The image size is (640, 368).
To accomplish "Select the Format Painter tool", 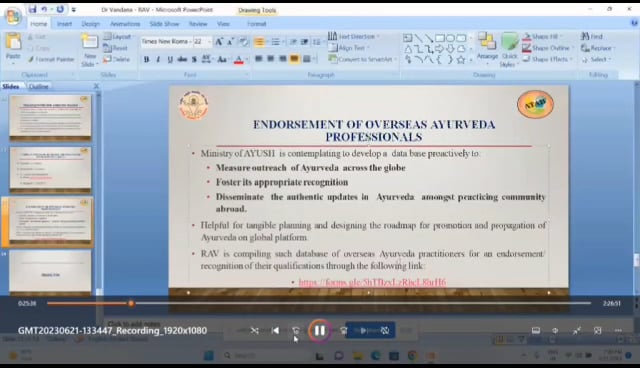I will (51, 60).
